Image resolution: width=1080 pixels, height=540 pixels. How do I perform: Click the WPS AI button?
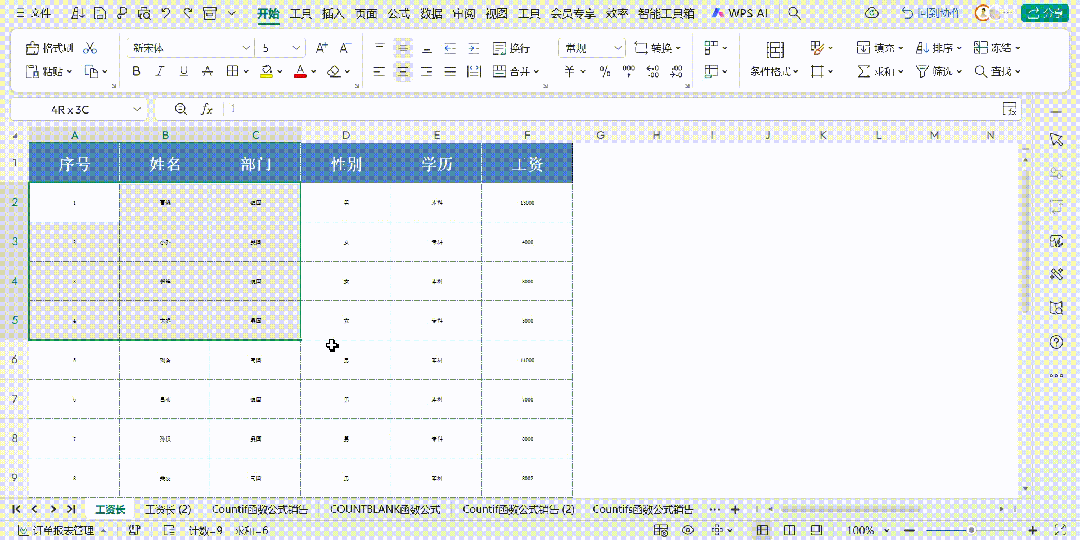coord(740,14)
